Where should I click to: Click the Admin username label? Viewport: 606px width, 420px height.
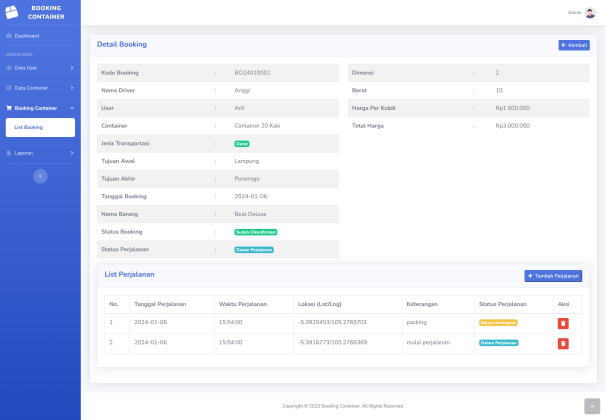(x=574, y=13)
